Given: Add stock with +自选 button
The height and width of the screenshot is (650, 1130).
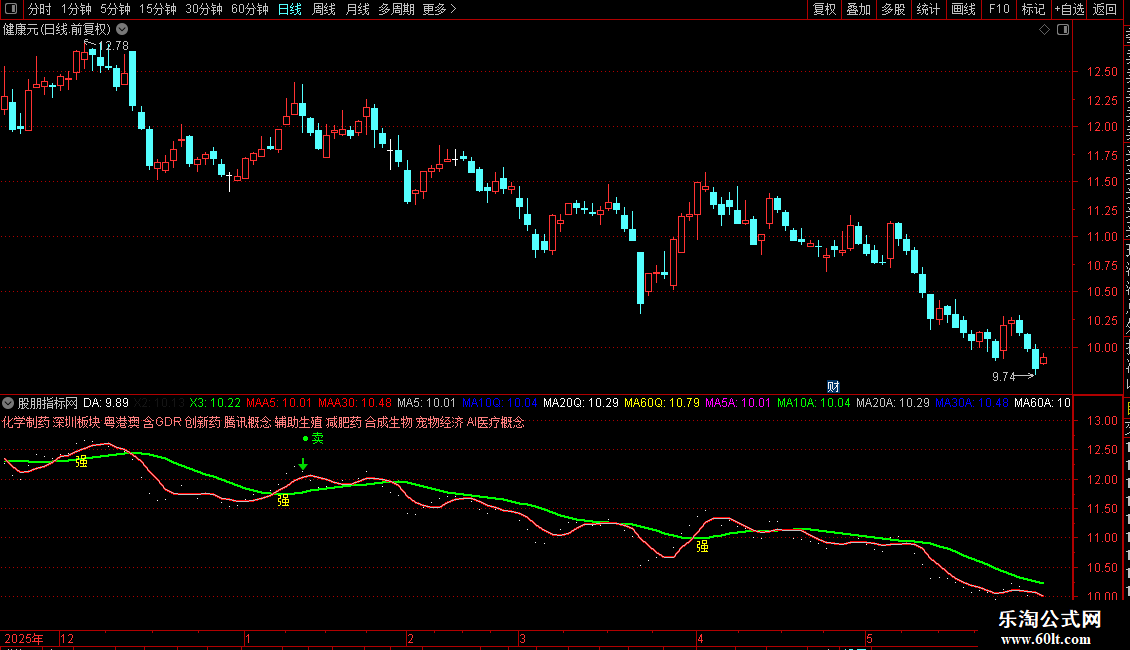Looking at the screenshot, I should (x=1069, y=9).
